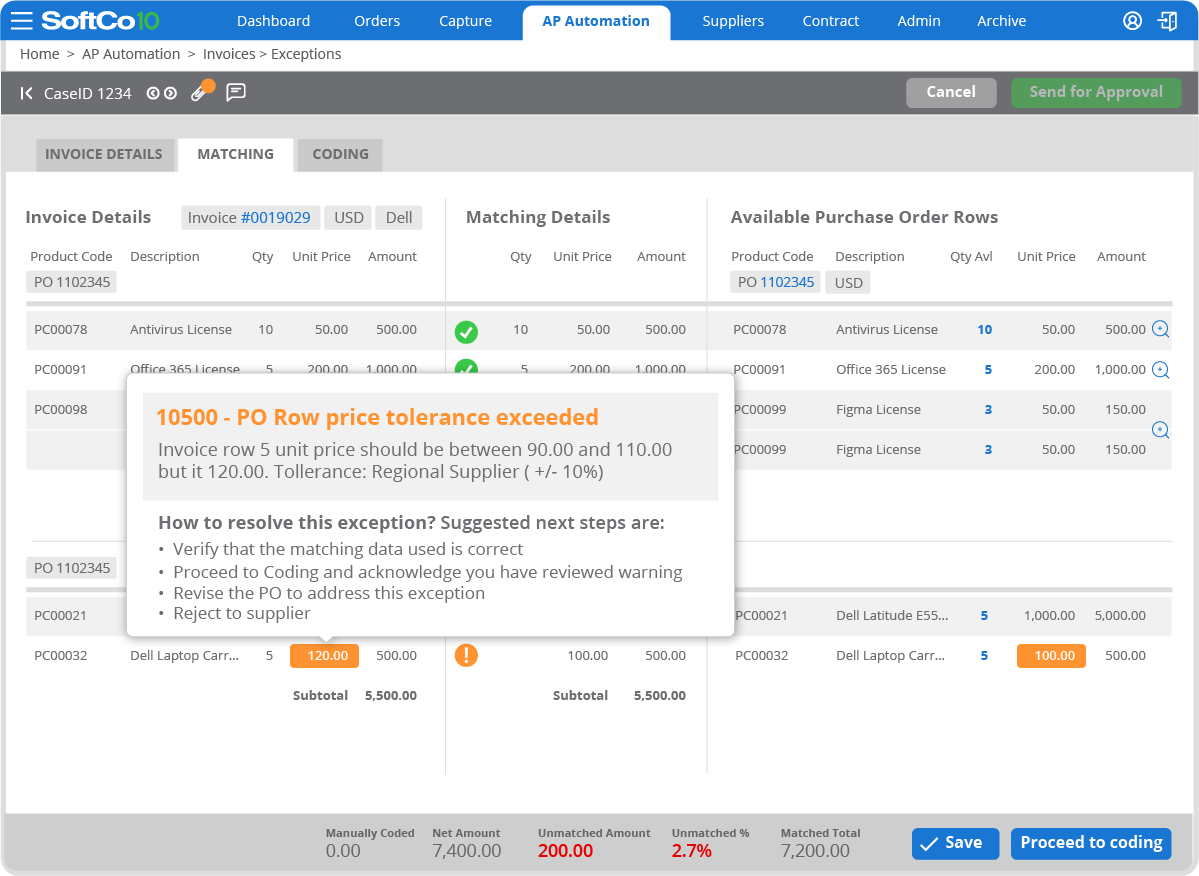Go back using the first-case arrow icon

tap(27, 93)
